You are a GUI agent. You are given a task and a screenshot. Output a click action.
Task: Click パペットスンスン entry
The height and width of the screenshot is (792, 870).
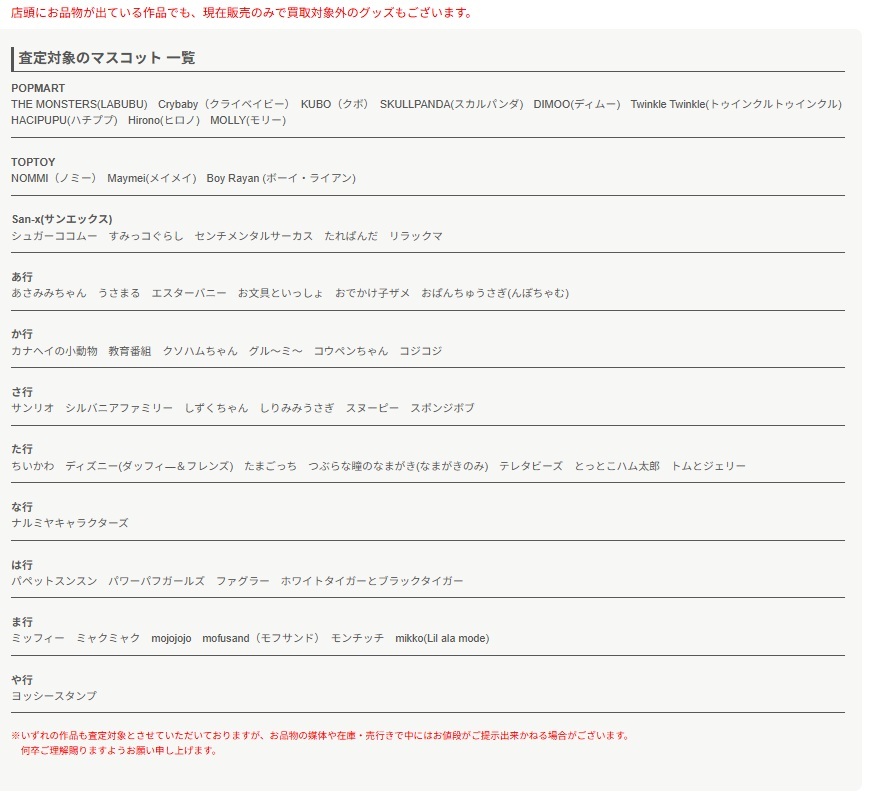(54, 581)
